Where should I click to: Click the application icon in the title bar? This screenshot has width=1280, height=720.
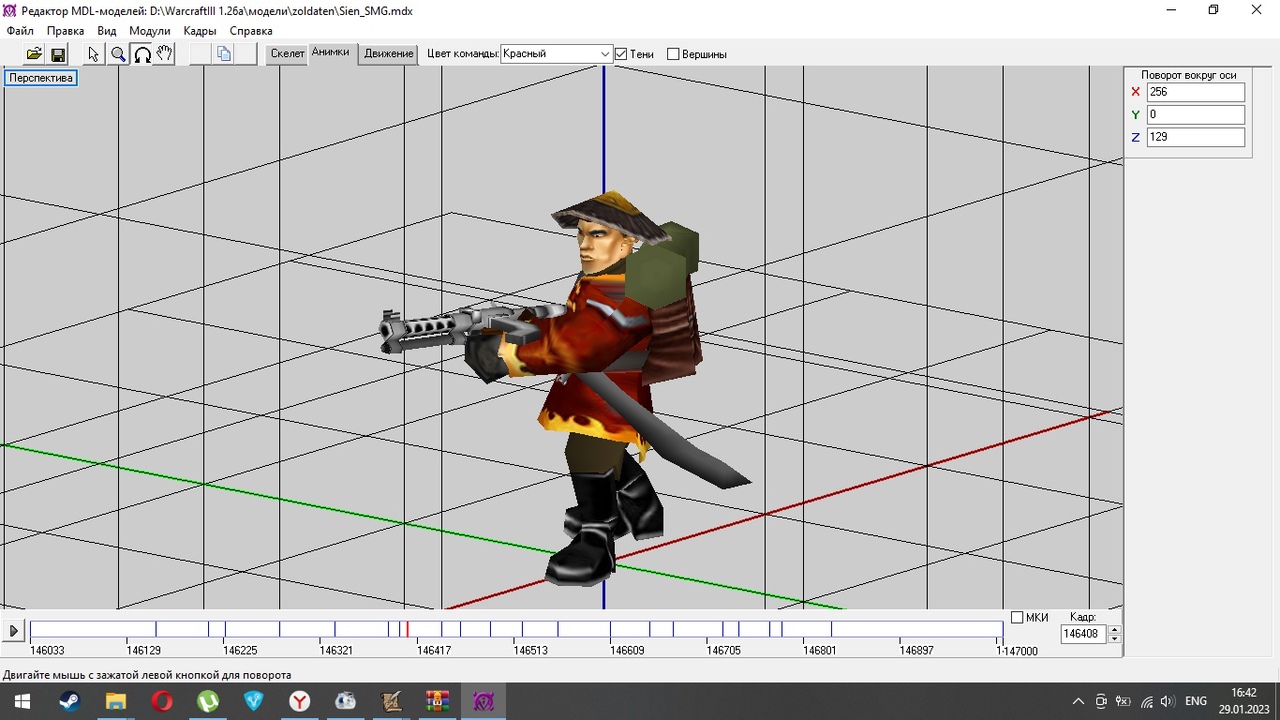(10, 10)
